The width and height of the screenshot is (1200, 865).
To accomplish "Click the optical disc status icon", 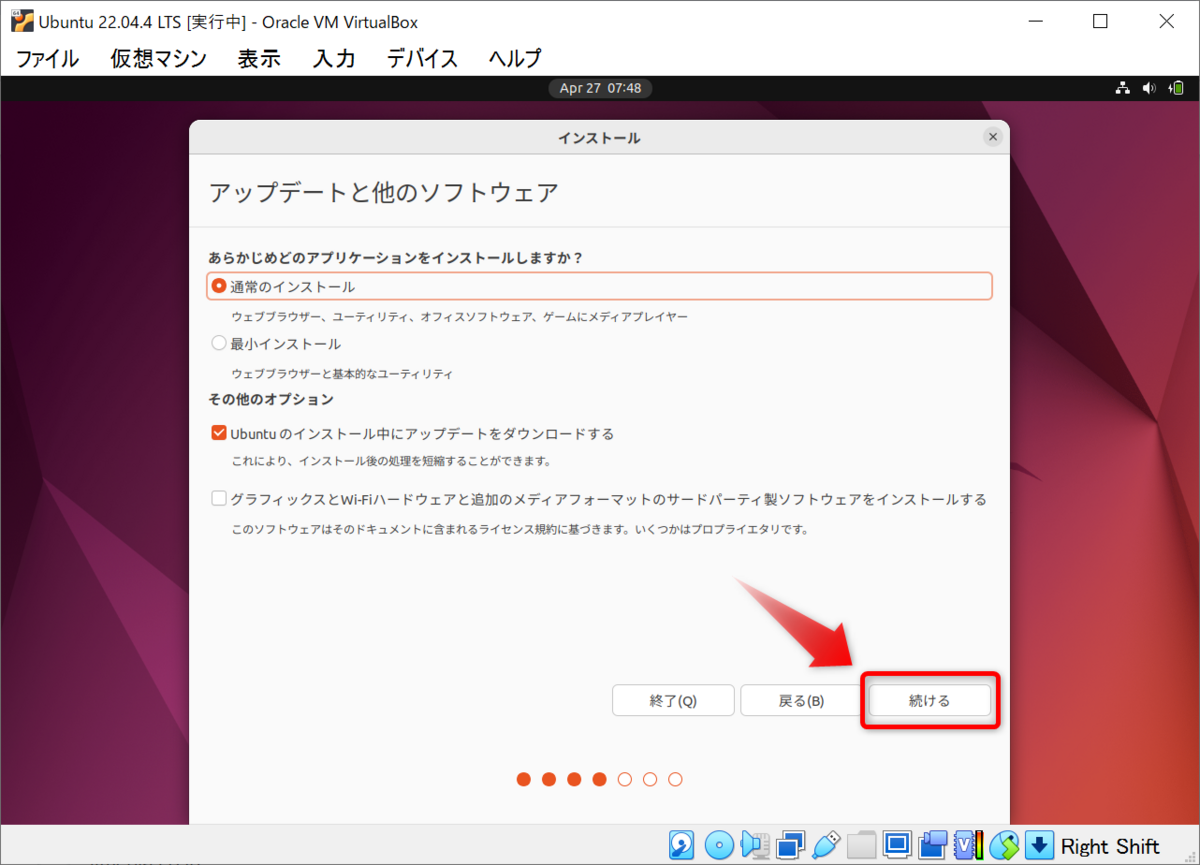I will pos(719,845).
